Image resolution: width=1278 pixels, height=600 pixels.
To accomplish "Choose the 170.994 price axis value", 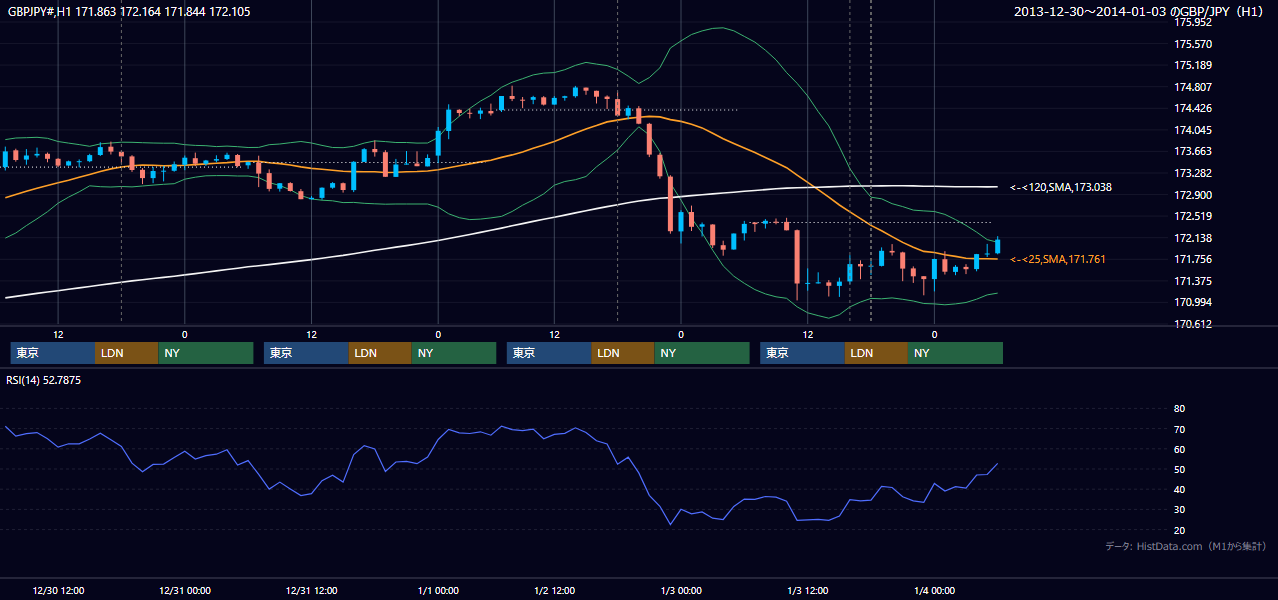I will [1193, 302].
